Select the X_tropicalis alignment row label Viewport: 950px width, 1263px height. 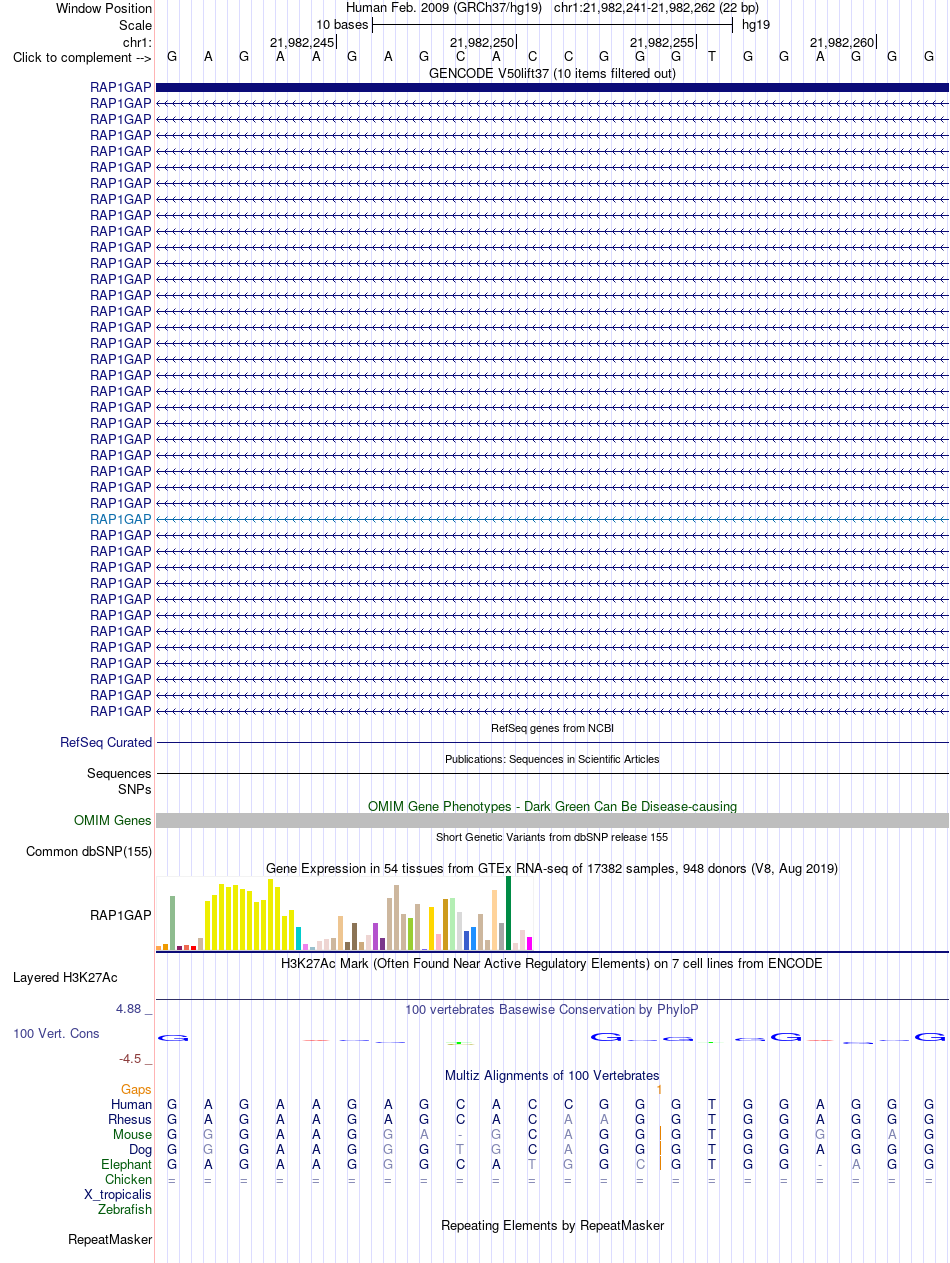pyautogui.click(x=118, y=1194)
